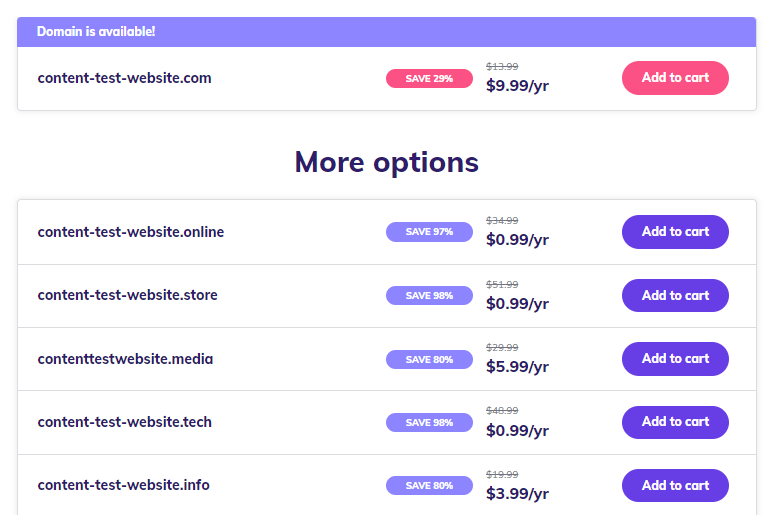
Task: Add content-test-website.online to cart
Action: pyautogui.click(x=675, y=232)
